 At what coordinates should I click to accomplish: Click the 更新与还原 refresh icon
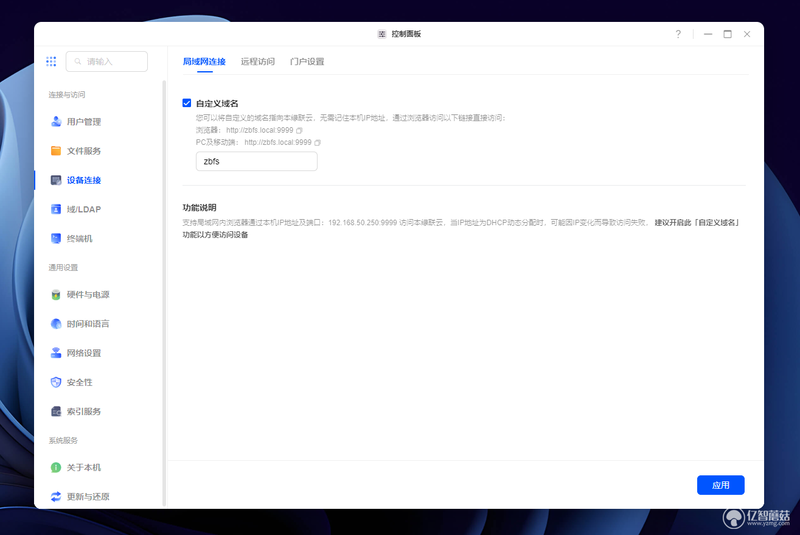click(56, 496)
